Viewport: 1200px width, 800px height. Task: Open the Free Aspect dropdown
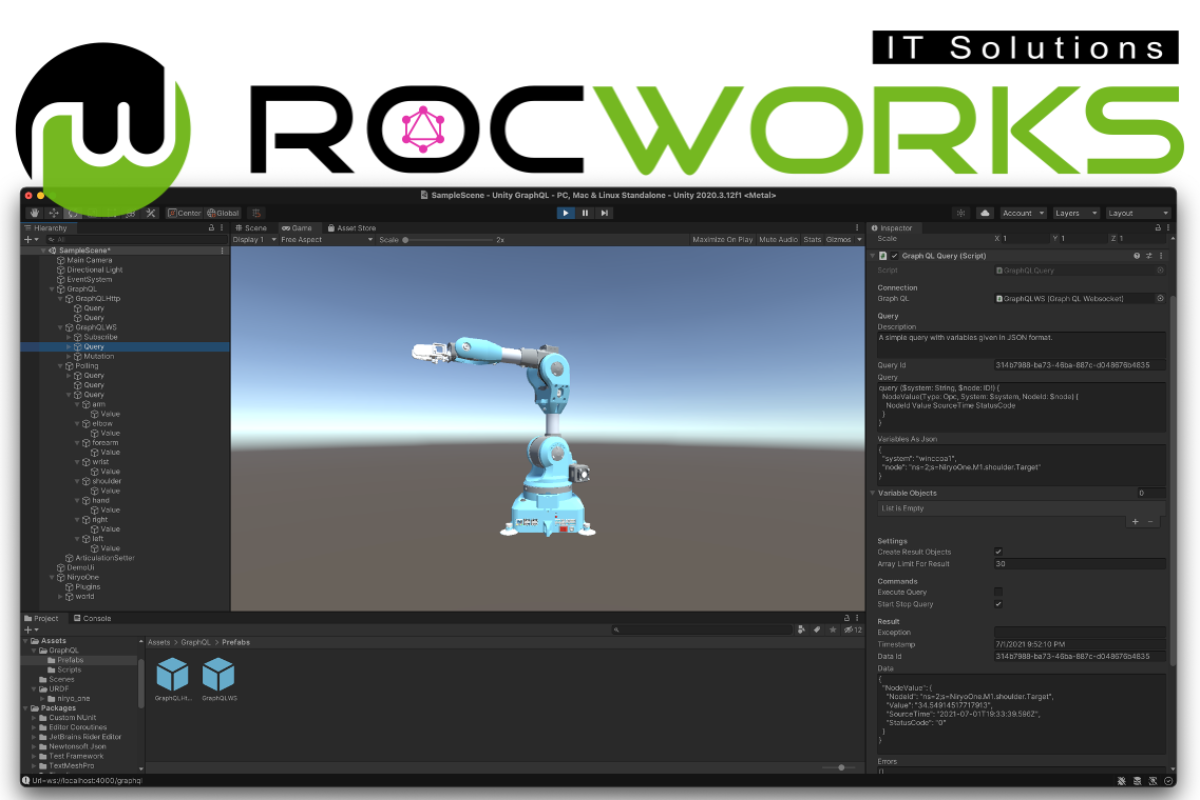[x=326, y=240]
